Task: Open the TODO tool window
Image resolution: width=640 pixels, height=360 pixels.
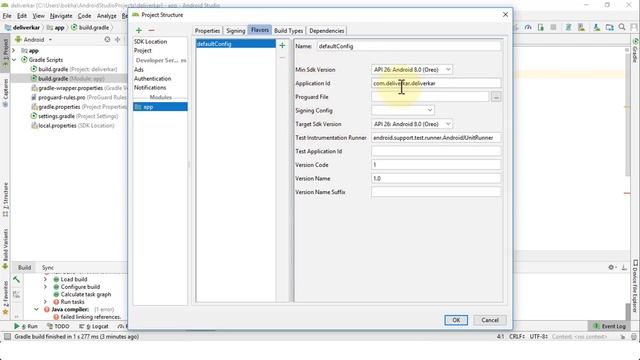Action: click(58, 326)
